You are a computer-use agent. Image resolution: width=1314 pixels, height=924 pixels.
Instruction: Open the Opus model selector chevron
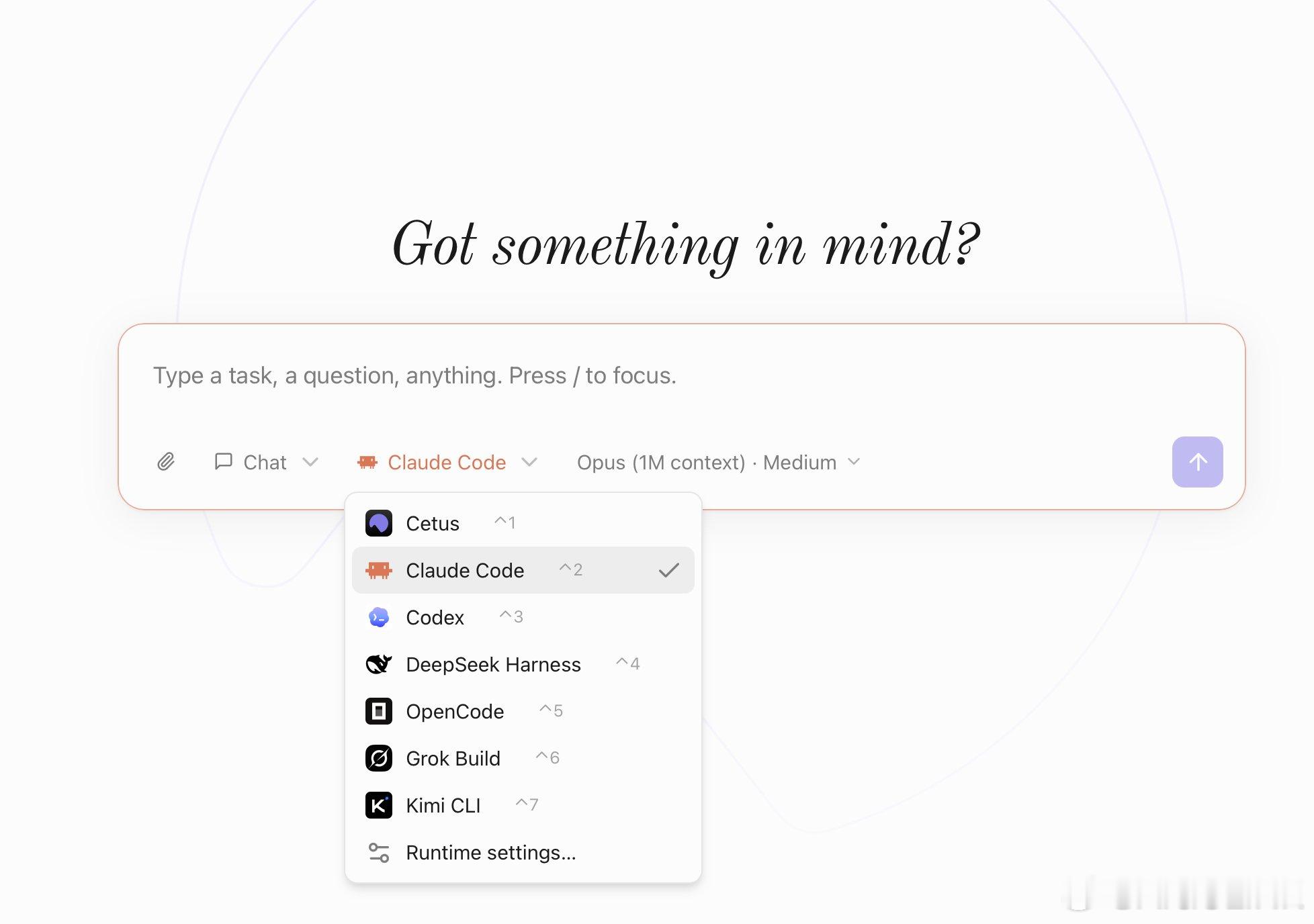point(854,462)
